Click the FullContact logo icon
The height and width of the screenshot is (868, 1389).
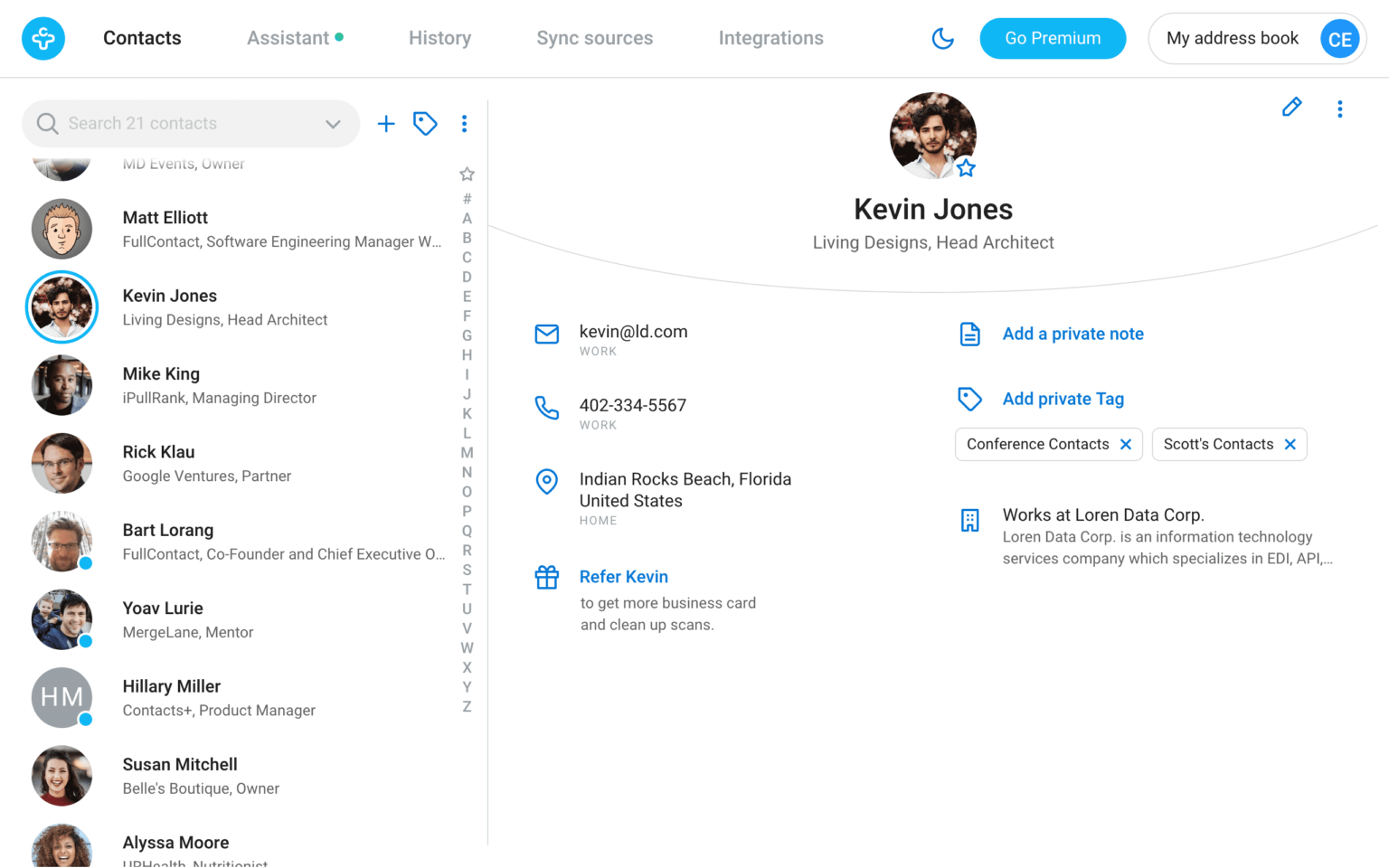pyautogui.click(x=43, y=38)
